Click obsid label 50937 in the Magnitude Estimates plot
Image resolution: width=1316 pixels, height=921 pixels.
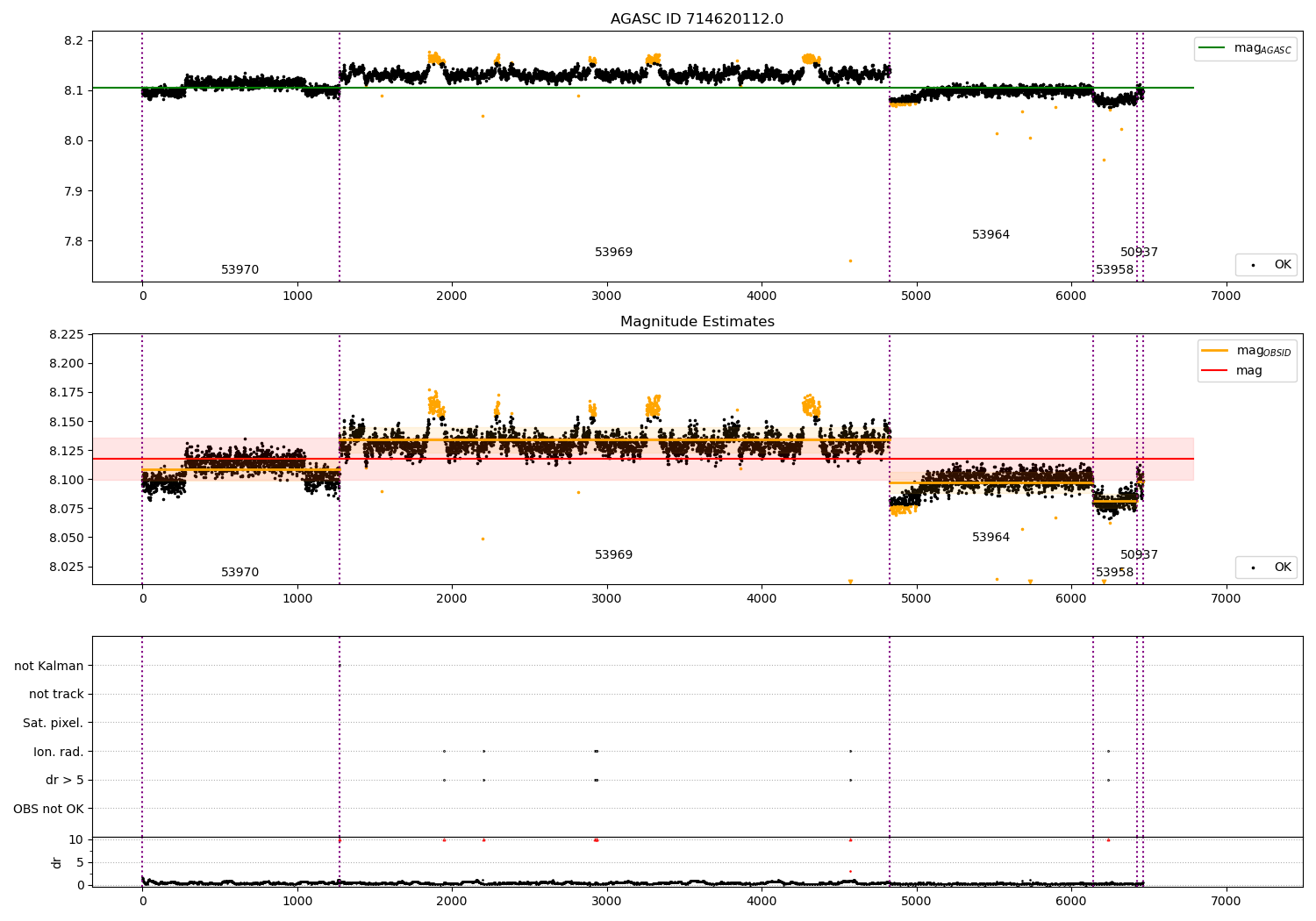tap(1139, 554)
